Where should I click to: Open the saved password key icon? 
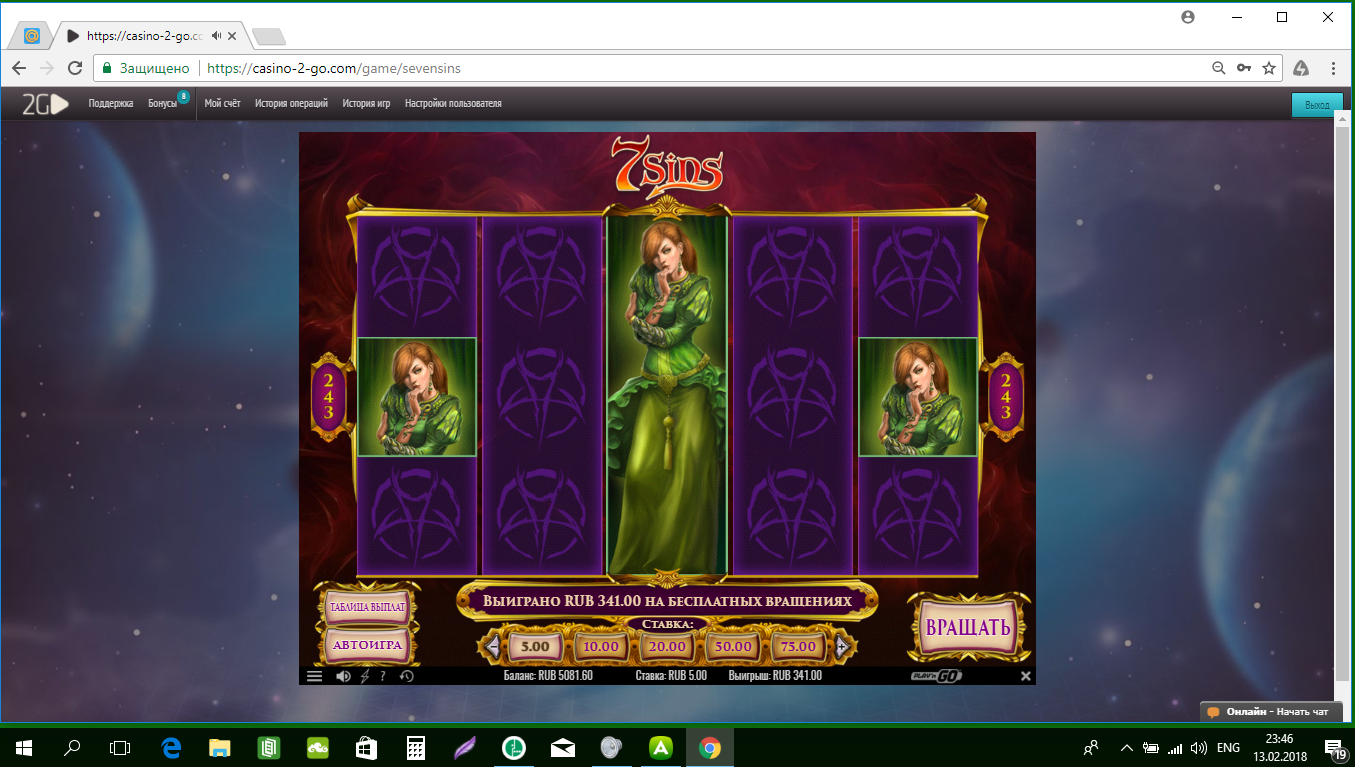pyautogui.click(x=1243, y=68)
